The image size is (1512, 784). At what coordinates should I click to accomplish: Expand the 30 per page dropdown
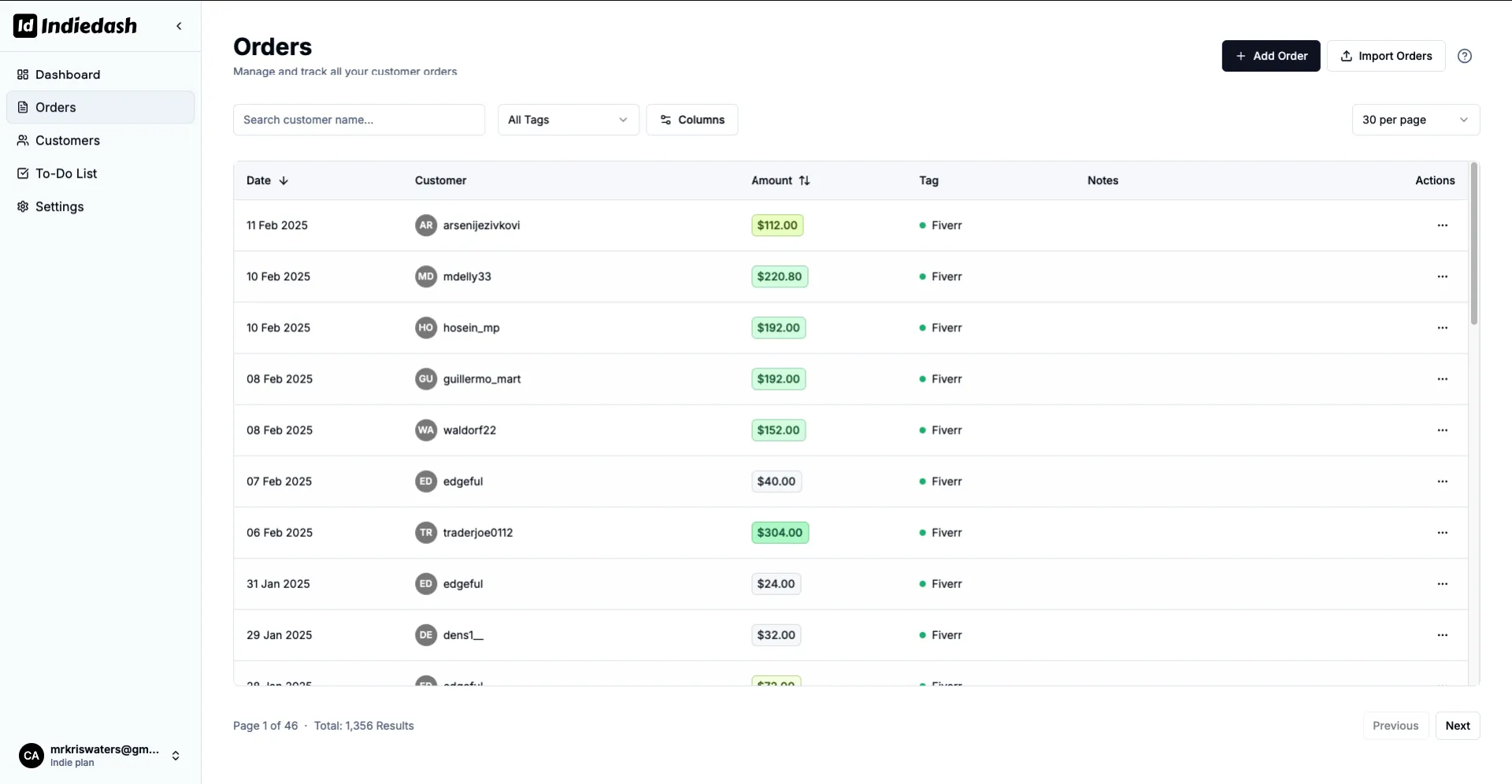coord(1415,120)
